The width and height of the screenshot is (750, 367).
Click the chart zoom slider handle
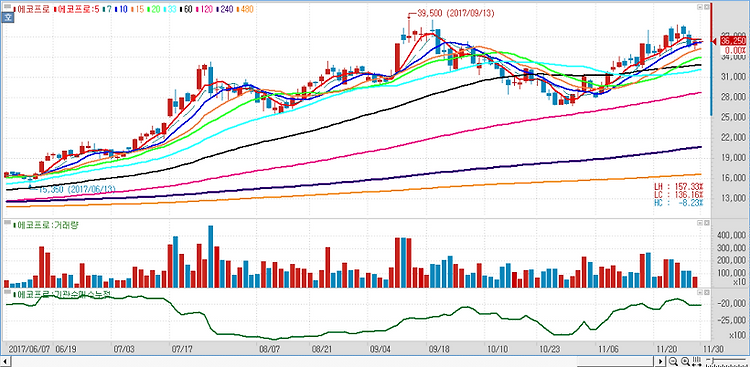point(712,360)
